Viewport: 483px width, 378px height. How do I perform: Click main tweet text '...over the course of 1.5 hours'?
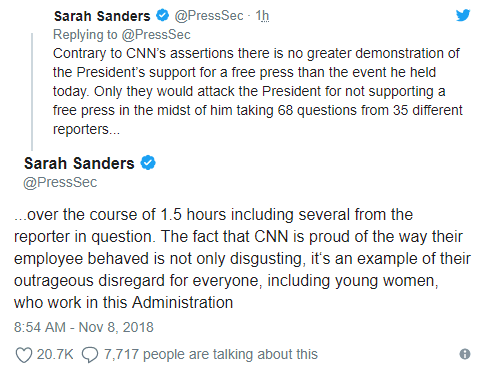pos(242,259)
